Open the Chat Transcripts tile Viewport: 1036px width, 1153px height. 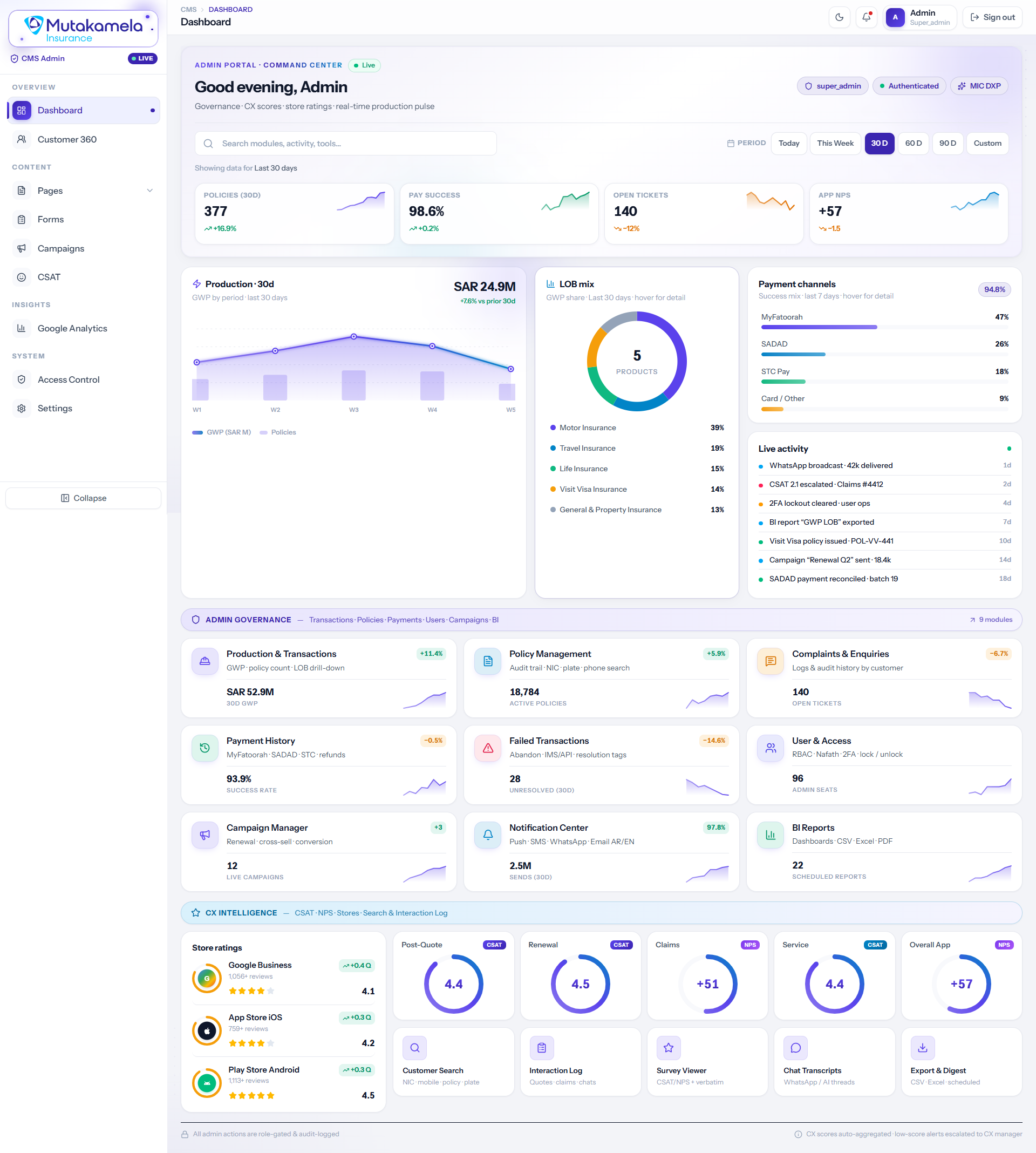[x=834, y=1061]
